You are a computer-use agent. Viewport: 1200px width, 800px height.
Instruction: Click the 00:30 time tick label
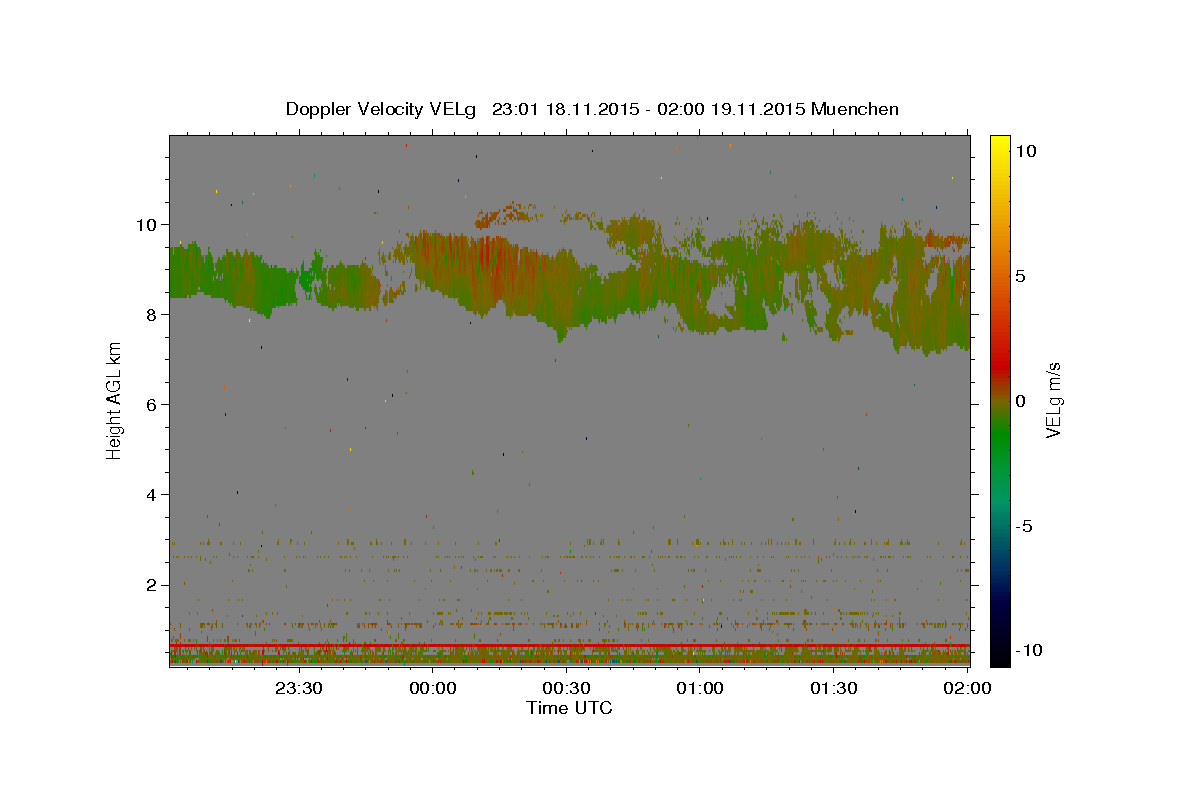[566, 688]
